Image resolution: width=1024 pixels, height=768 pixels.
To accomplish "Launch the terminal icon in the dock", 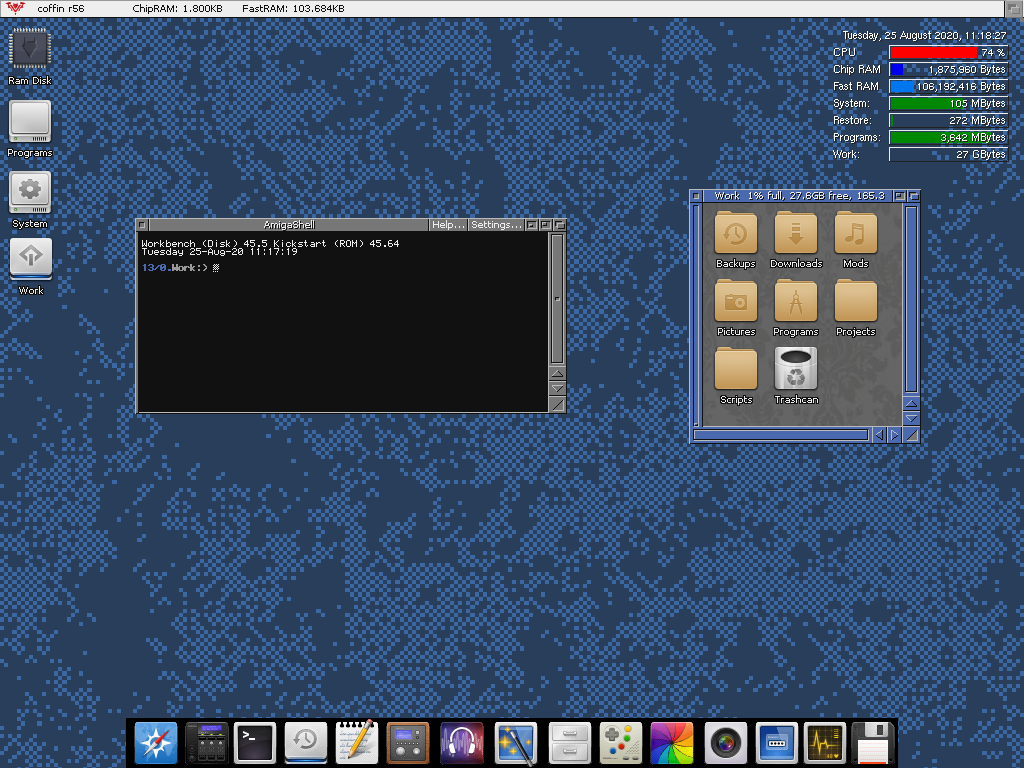I will coord(254,743).
